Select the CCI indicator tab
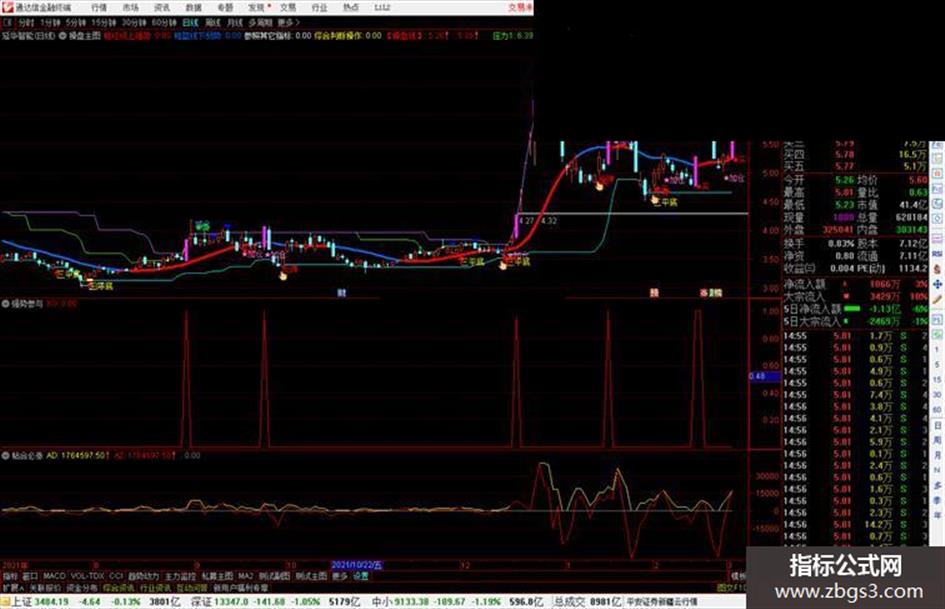This screenshot has height=609, width=945. pyautogui.click(x=116, y=576)
